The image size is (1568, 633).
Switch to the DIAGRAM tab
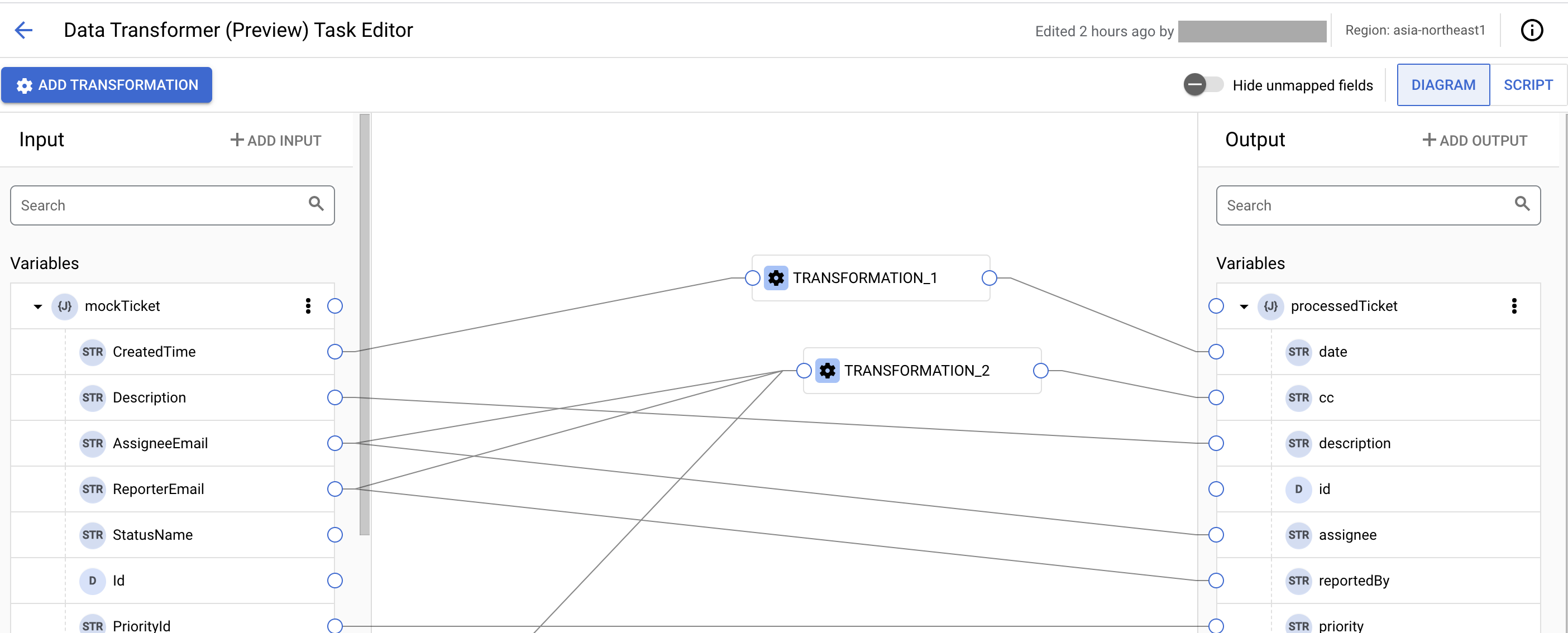1444,85
